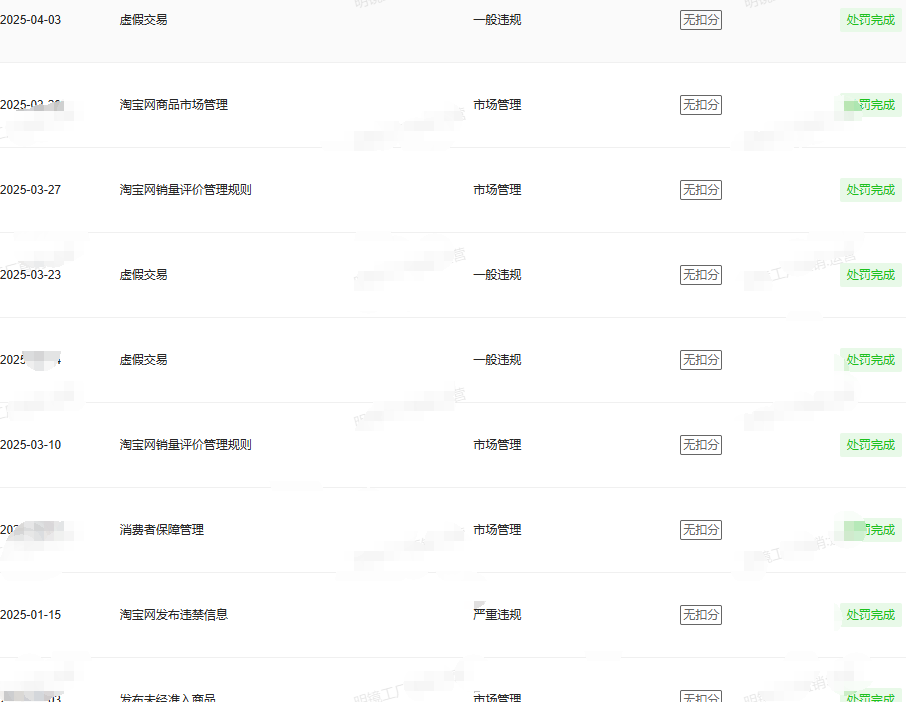Click 无扣分 tag in 消费者保障管理 row
Viewport: 906px width, 702px height.
(x=700, y=530)
